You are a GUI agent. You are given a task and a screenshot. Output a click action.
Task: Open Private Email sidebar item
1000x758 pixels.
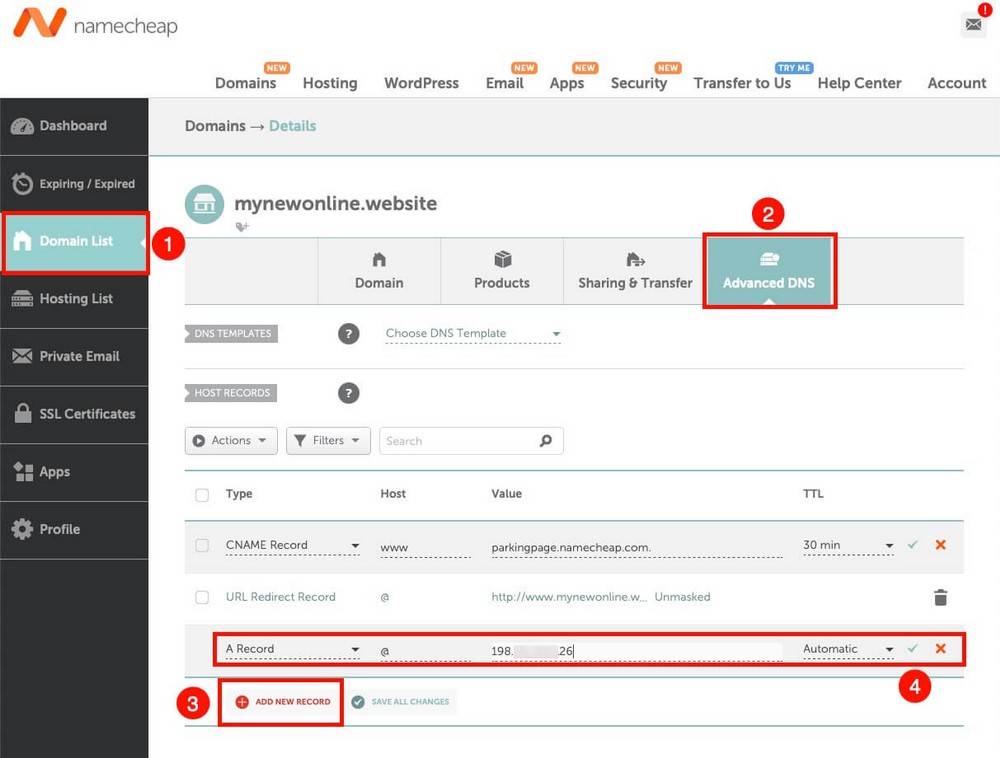tap(74, 356)
